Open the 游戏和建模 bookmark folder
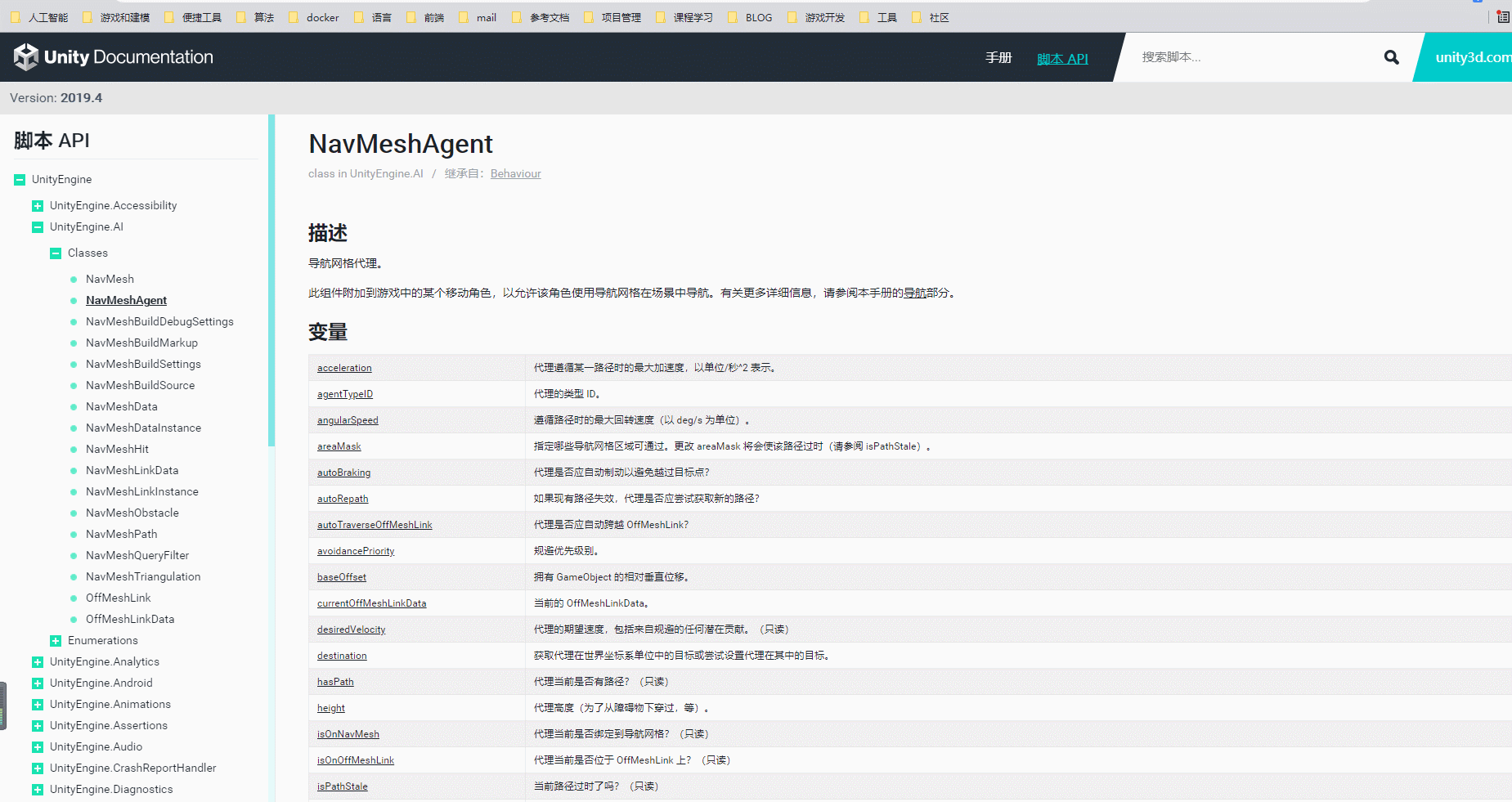 pos(116,17)
